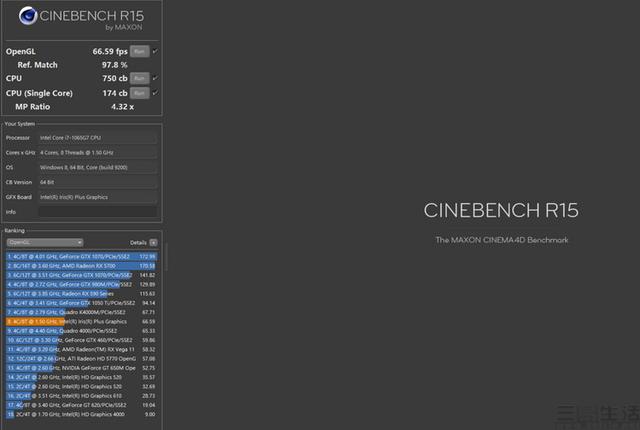640x430 pixels.
Task: Run the CPU benchmark
Action: (140, 78)
